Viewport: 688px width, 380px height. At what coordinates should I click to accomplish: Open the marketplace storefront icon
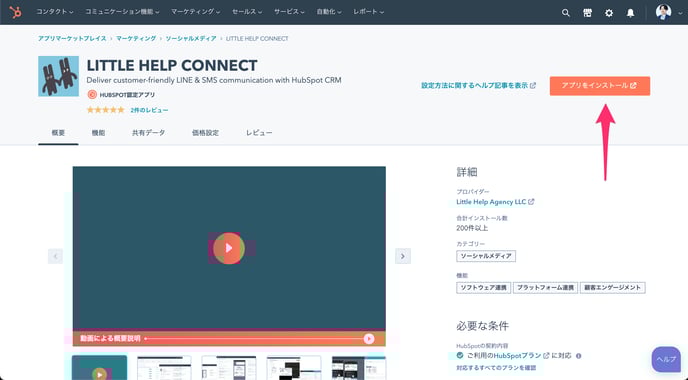tap(588, 13)
